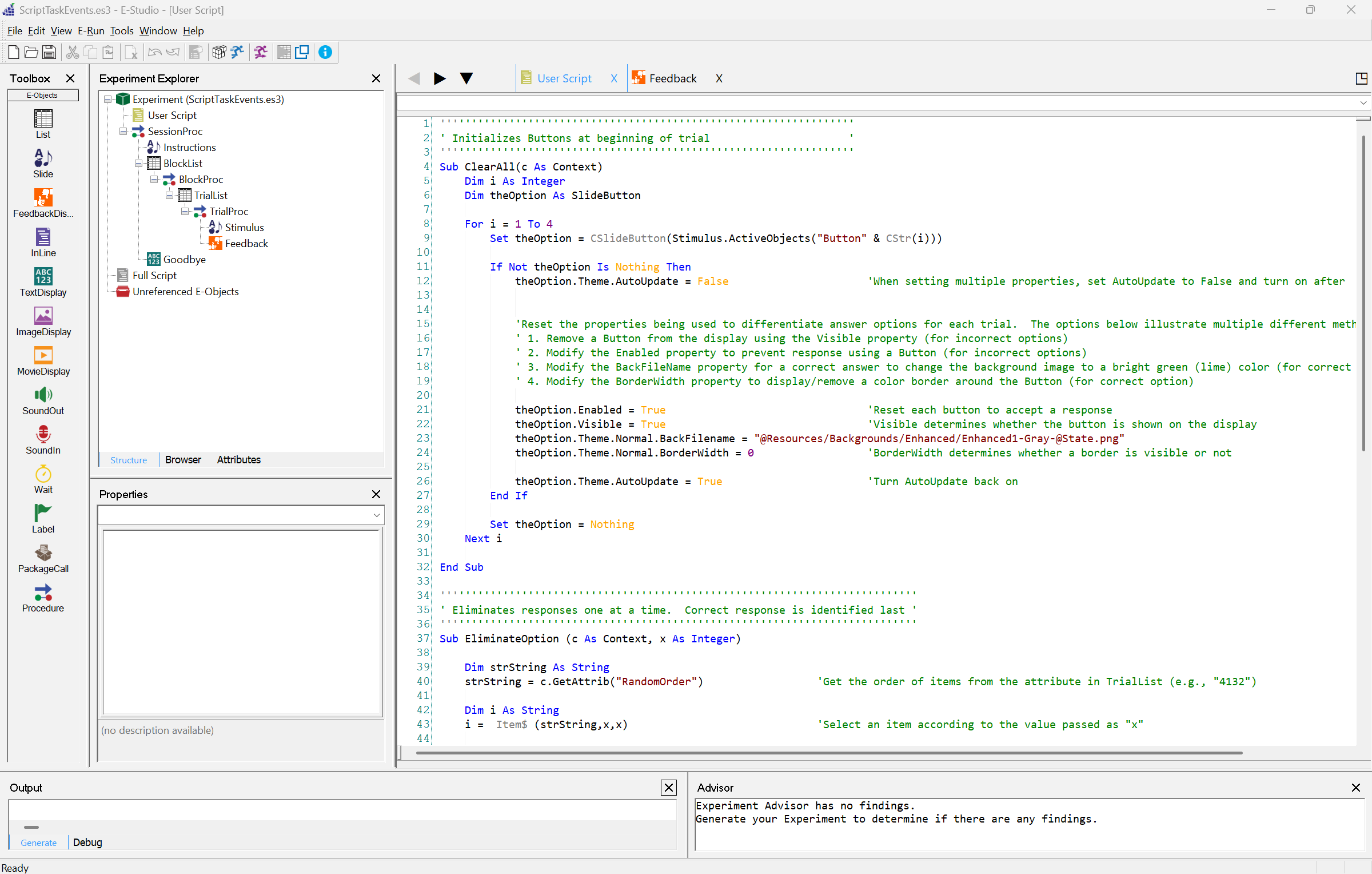The height and width of the screenshot is (874, 1372).
Task: Choose the SoundOut object in Toolbox
Action: pyautogui.click(x=43, y=400)
